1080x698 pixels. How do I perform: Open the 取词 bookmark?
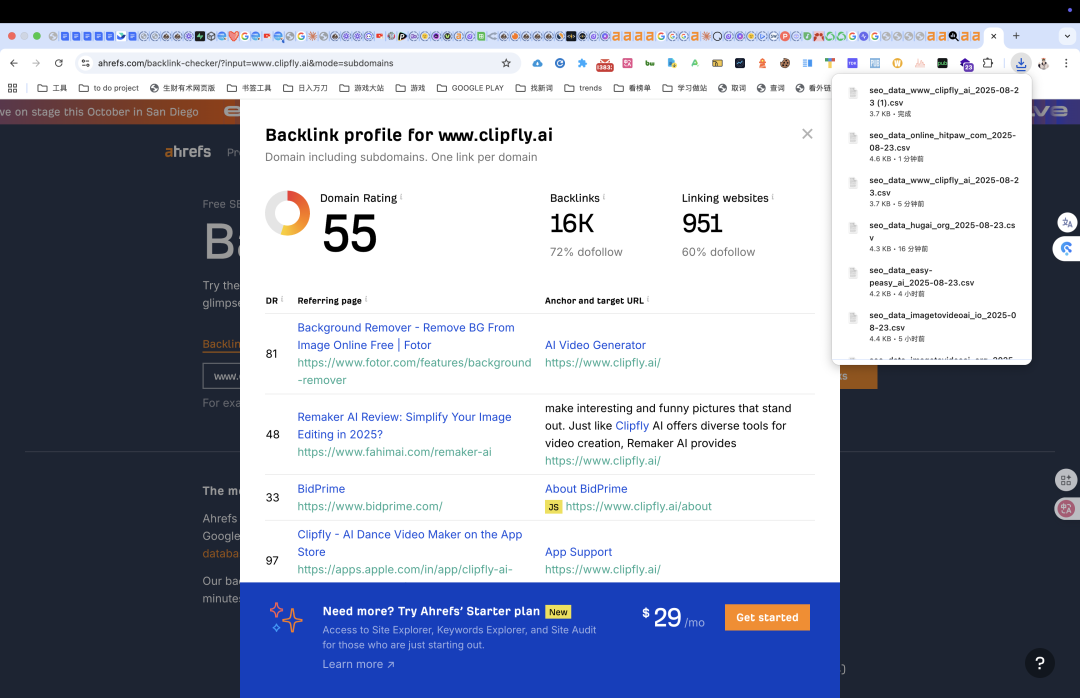(x=731, y=88)
